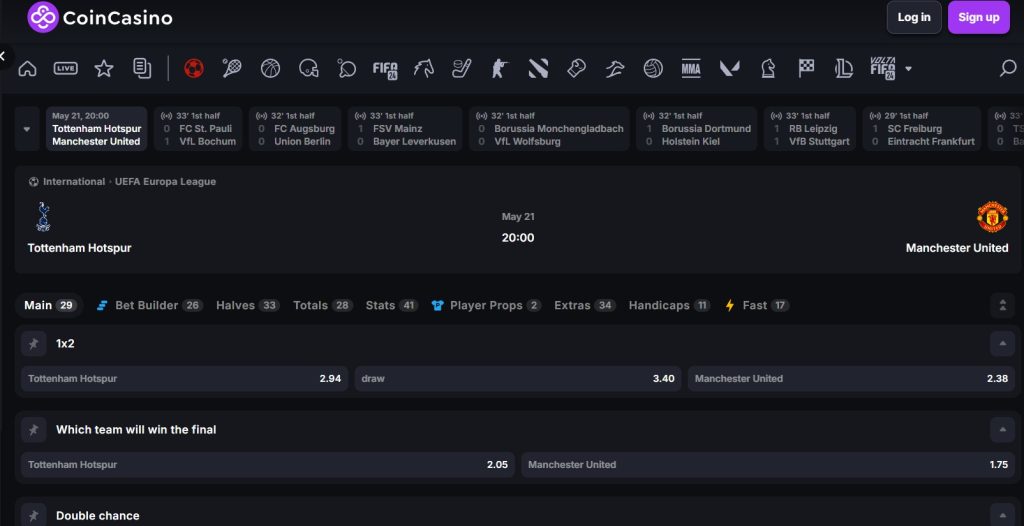
Task: Select the red Soccer ball icon
Action: [194, 68]
